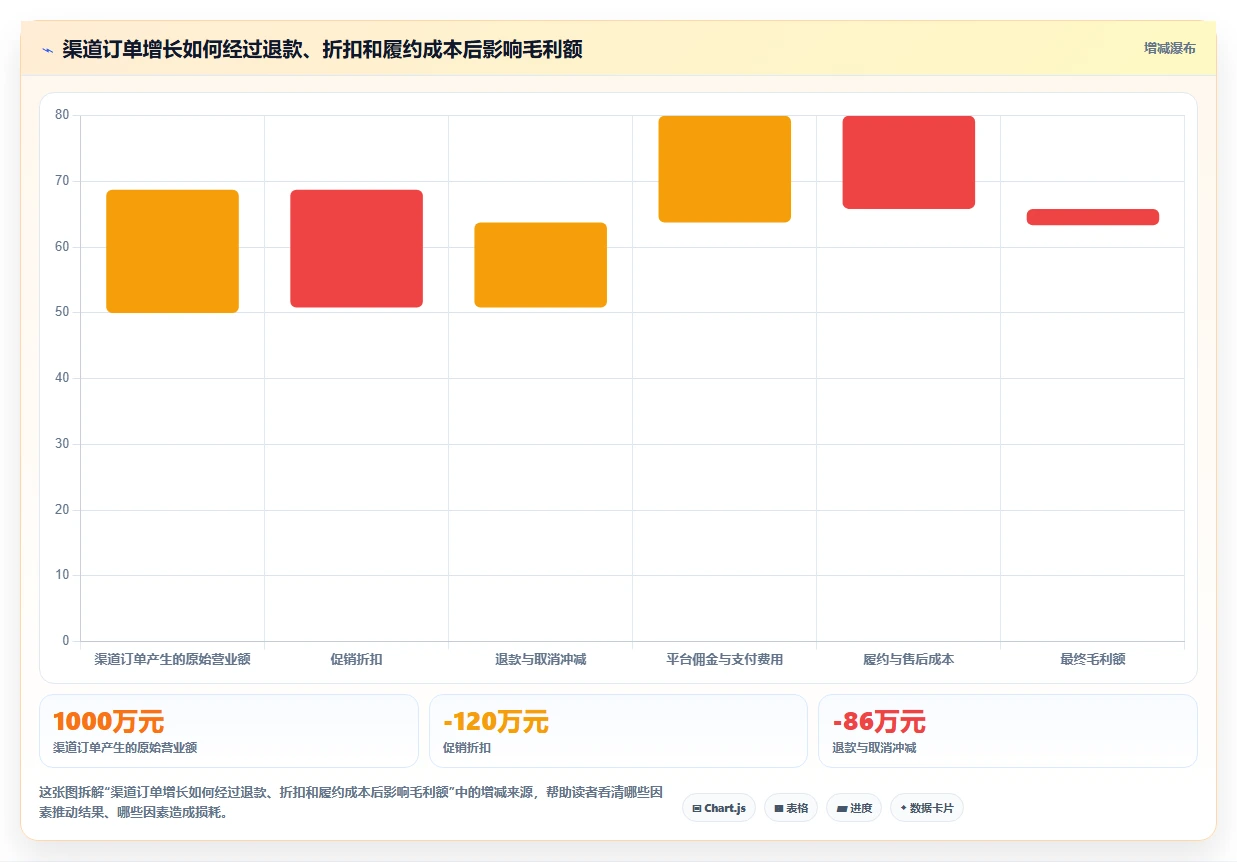1237x862 pixels.
Task: Click the orange 退款与取消冲减 bar
Action: [x=541, y=265]
